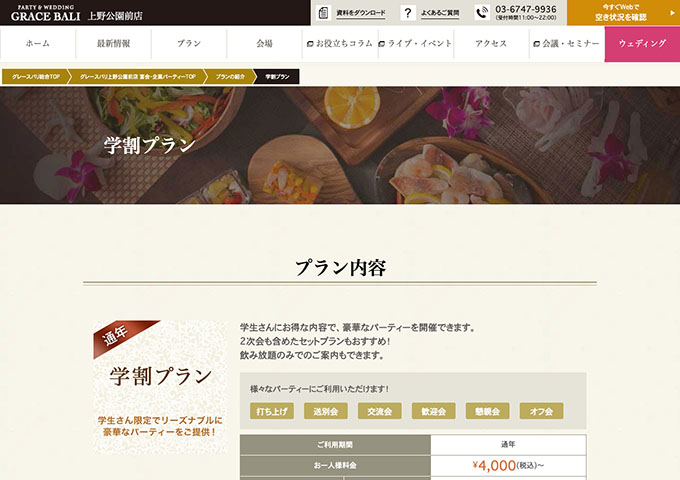Select the pink ウェディング tab
The height and width of the screenshot is (480, 680).
642,43
